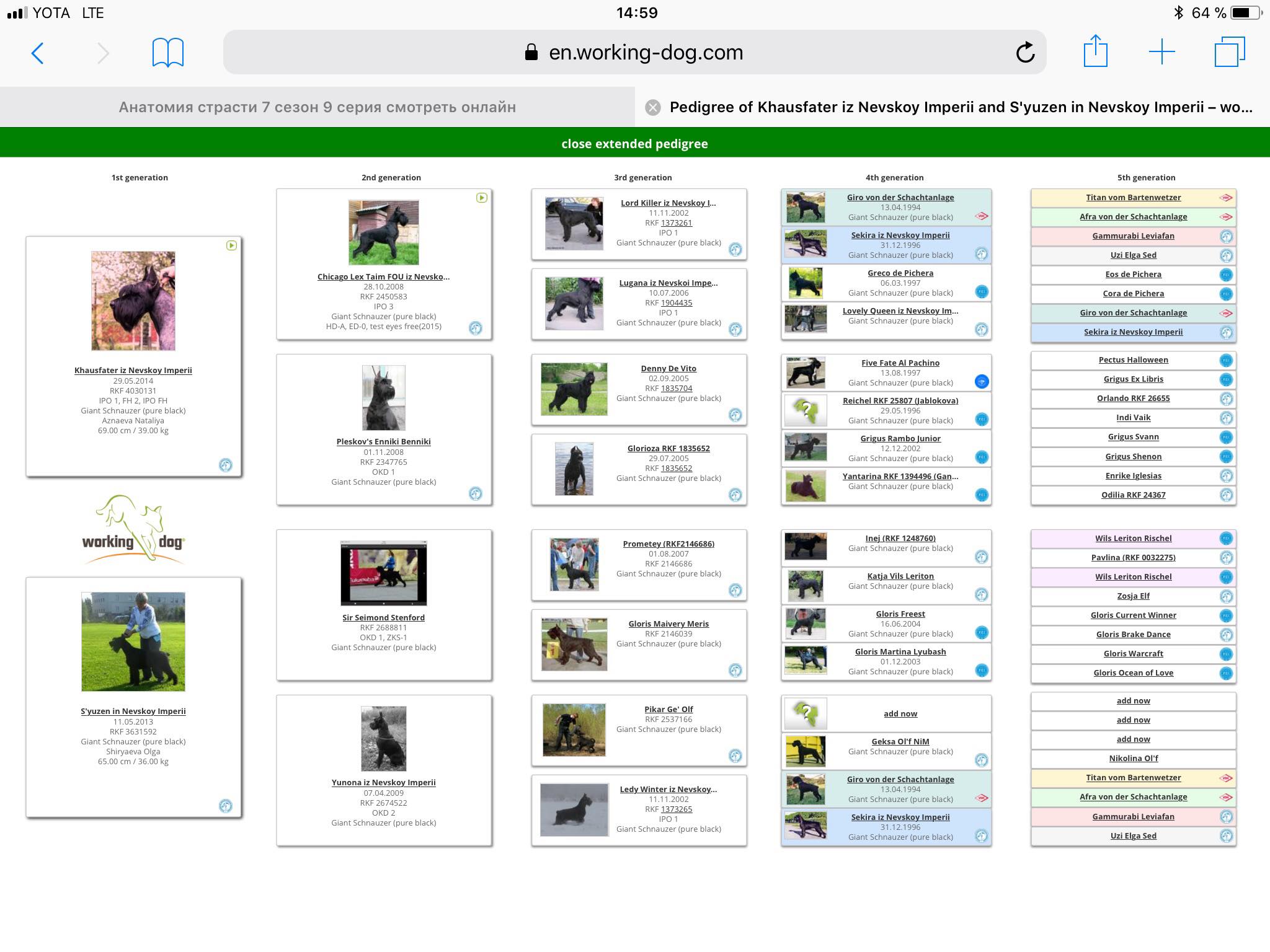Open Prometey (RKF2146686) link
The height and width of the screenshot is (952, 1270).
click(x=668, y=544)
